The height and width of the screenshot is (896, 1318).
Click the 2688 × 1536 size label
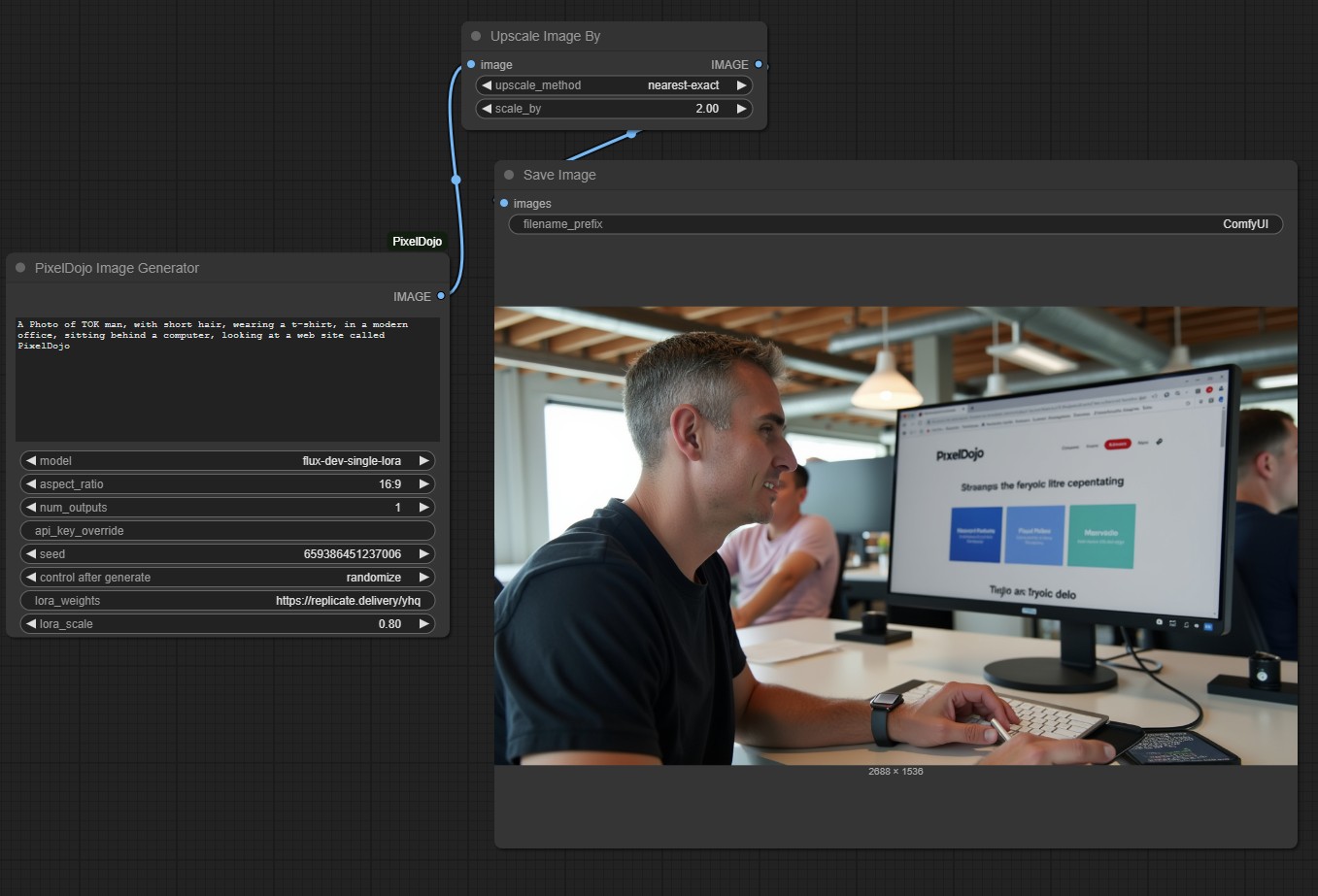click(896, 772)
